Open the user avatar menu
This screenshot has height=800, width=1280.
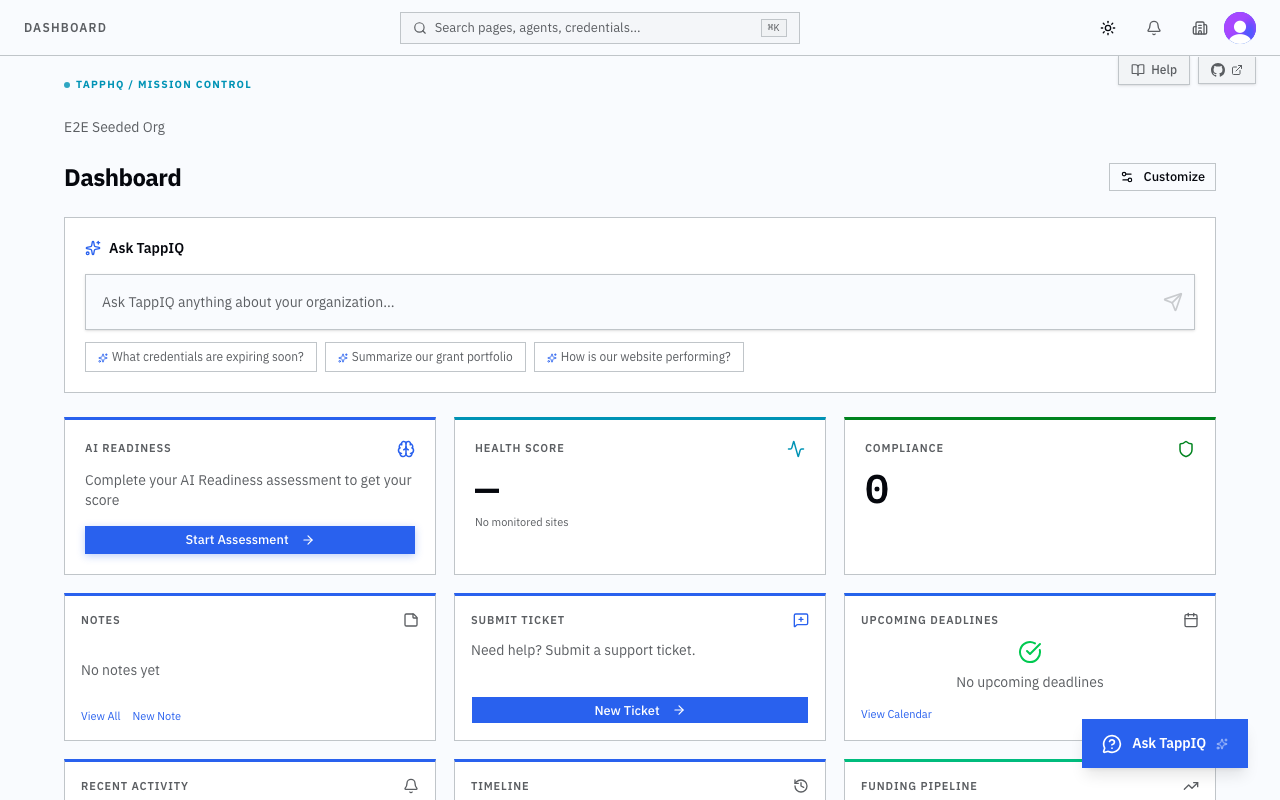[x=1240, y=28]
